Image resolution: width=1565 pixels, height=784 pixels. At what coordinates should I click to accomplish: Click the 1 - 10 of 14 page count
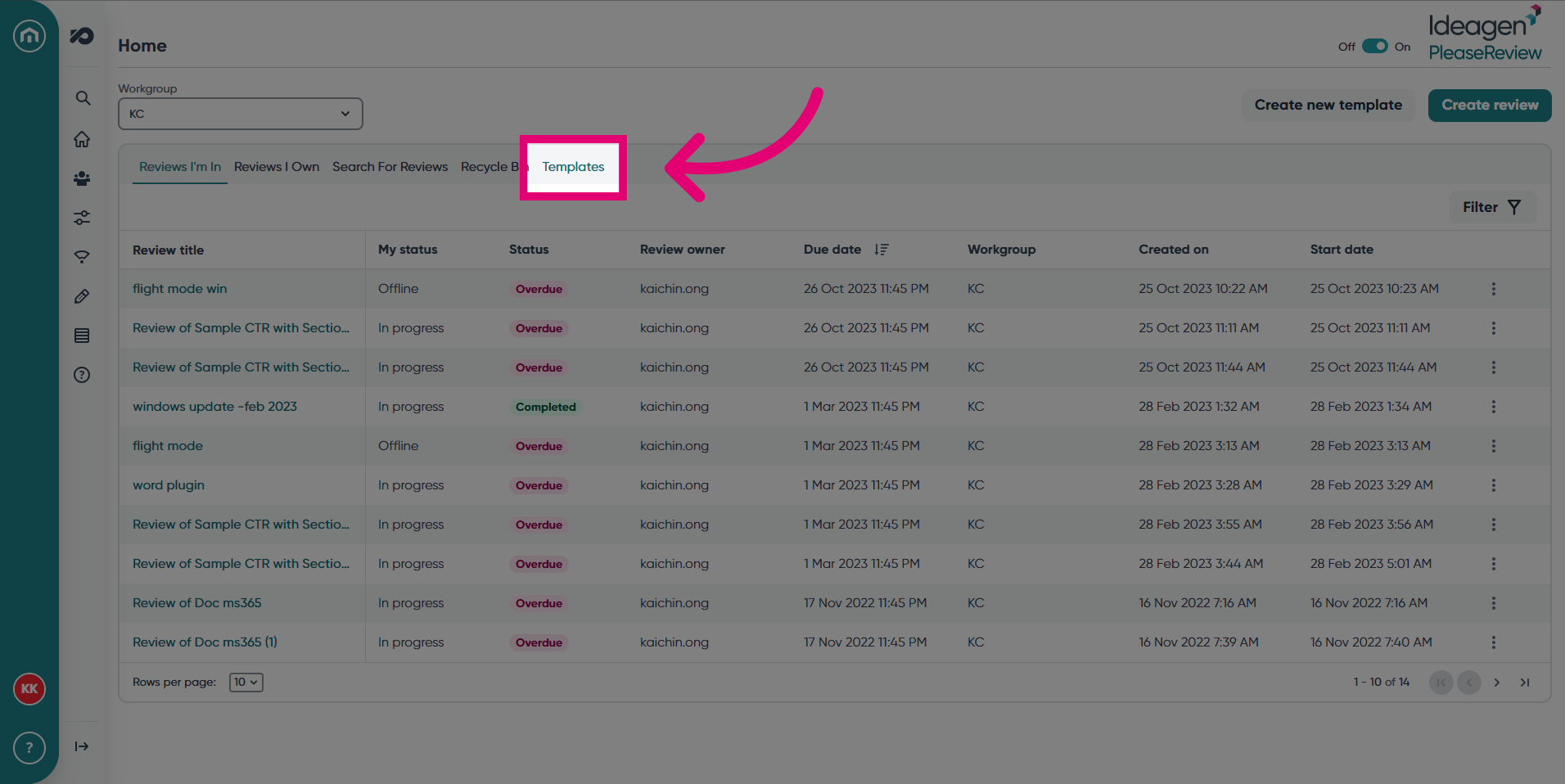click(x=1382, y=683)
